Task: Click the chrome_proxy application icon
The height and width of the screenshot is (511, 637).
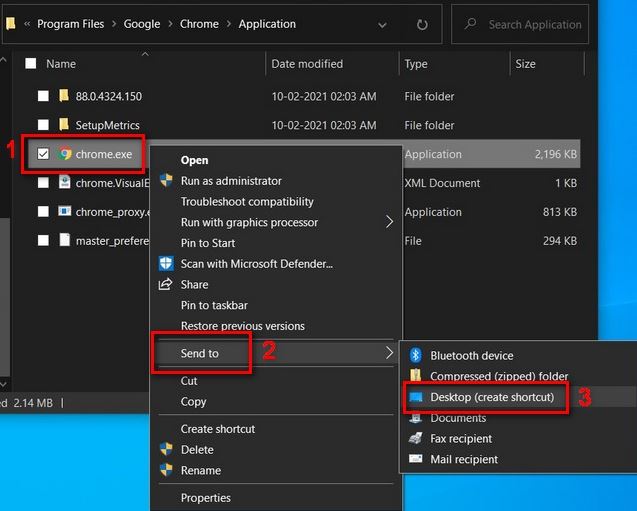Action: pos(64,211)
